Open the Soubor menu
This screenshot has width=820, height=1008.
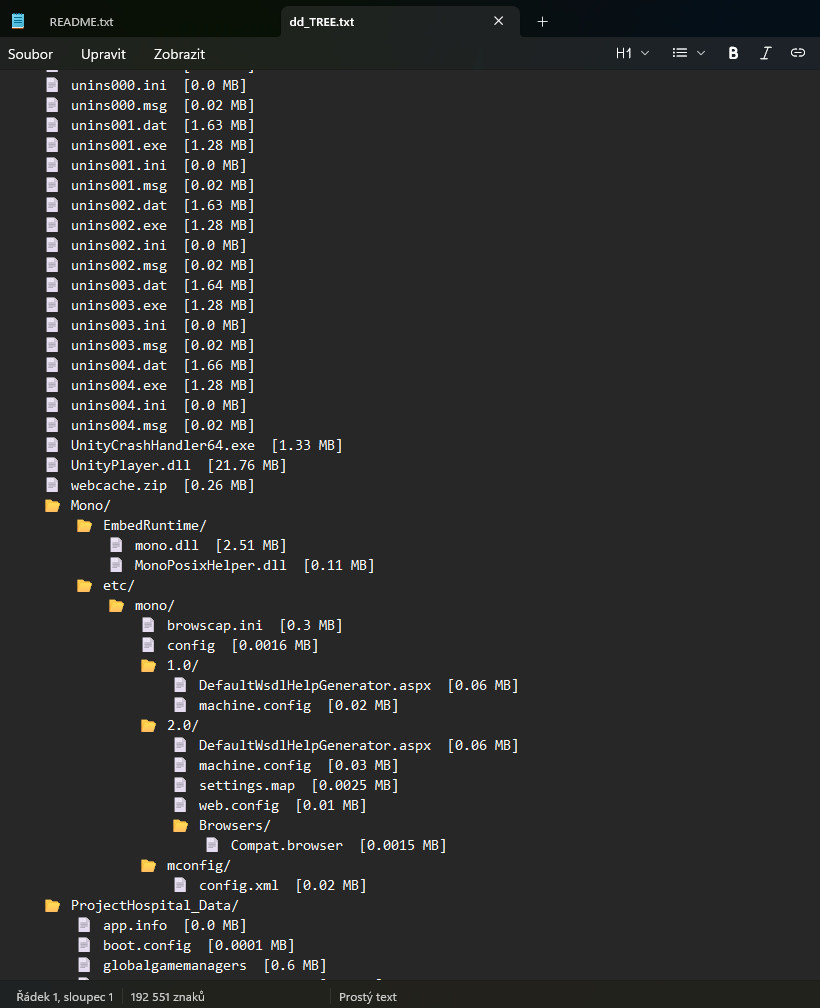(30, 54)
